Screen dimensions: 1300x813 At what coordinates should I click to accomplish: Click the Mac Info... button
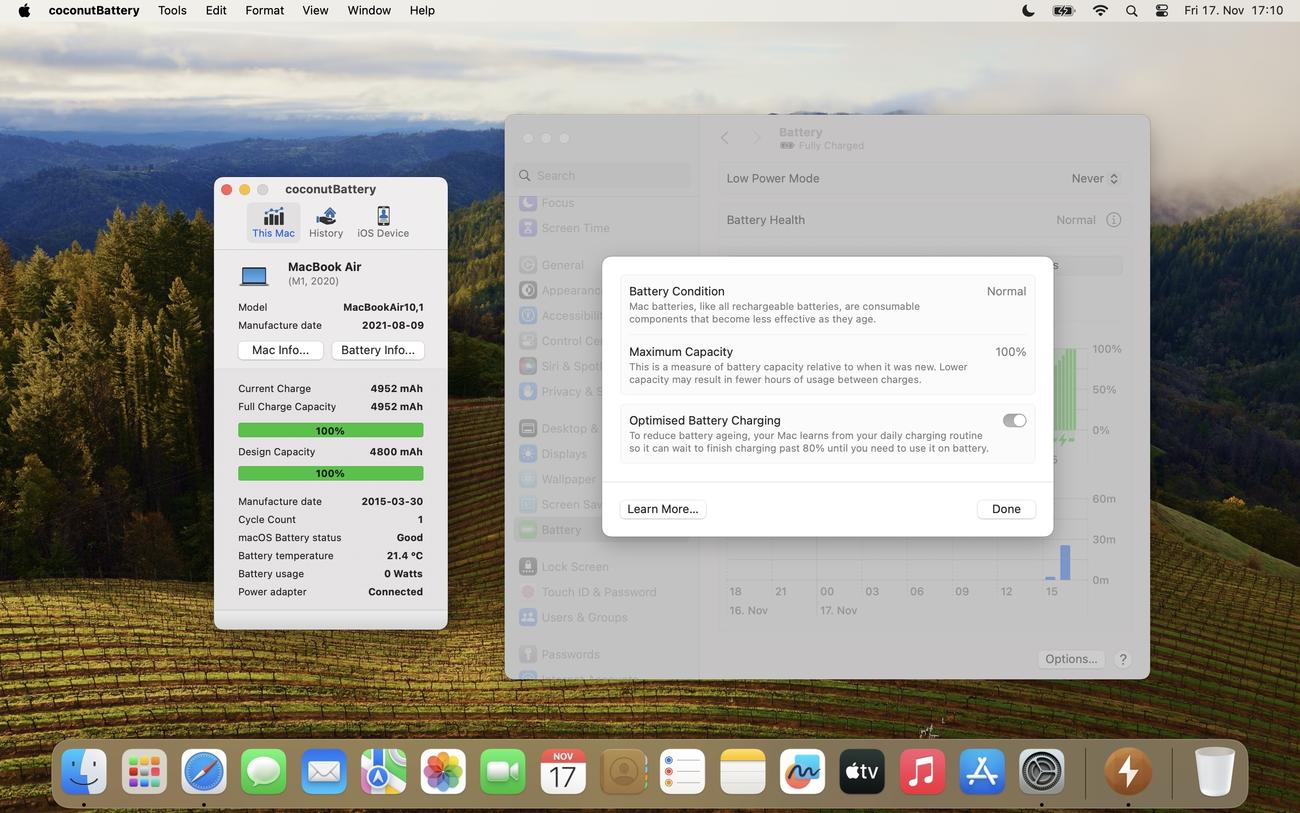pos(280,350)
